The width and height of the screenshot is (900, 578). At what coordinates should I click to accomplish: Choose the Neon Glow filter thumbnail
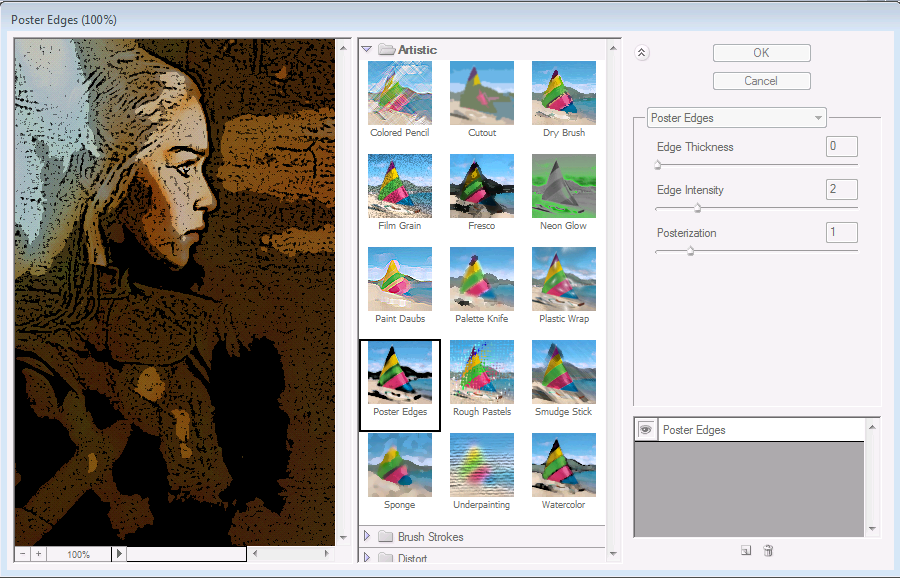click(x=564, y=187)
